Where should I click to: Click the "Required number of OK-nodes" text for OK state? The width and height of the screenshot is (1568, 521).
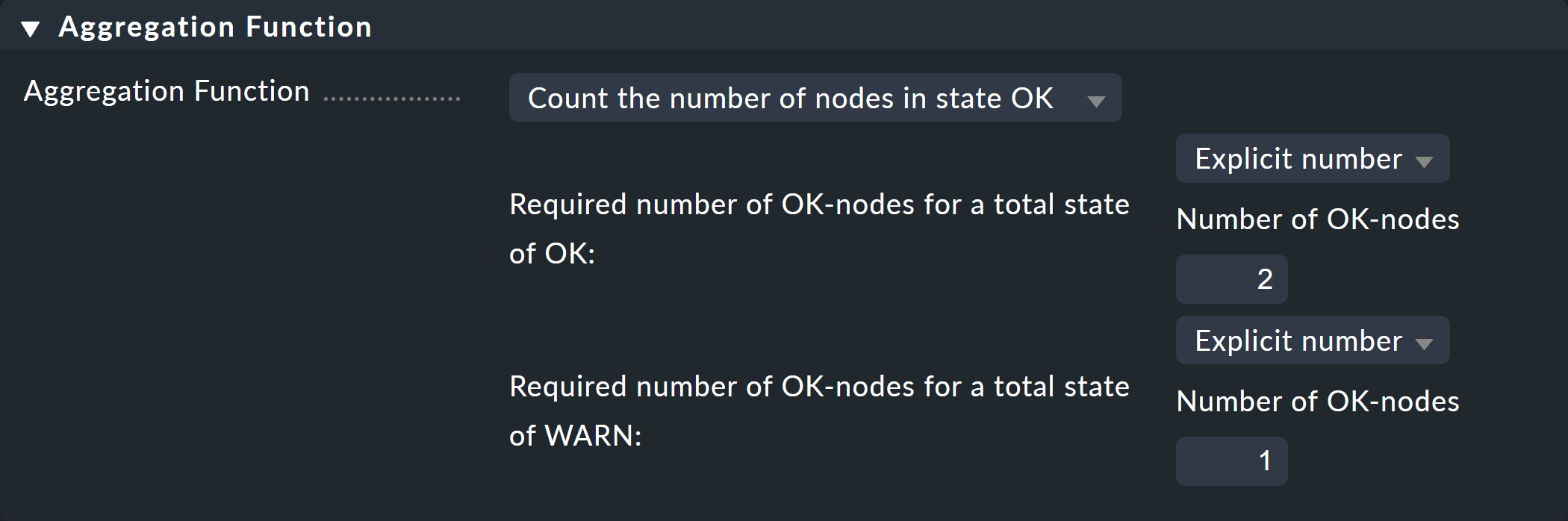point(818,205)
